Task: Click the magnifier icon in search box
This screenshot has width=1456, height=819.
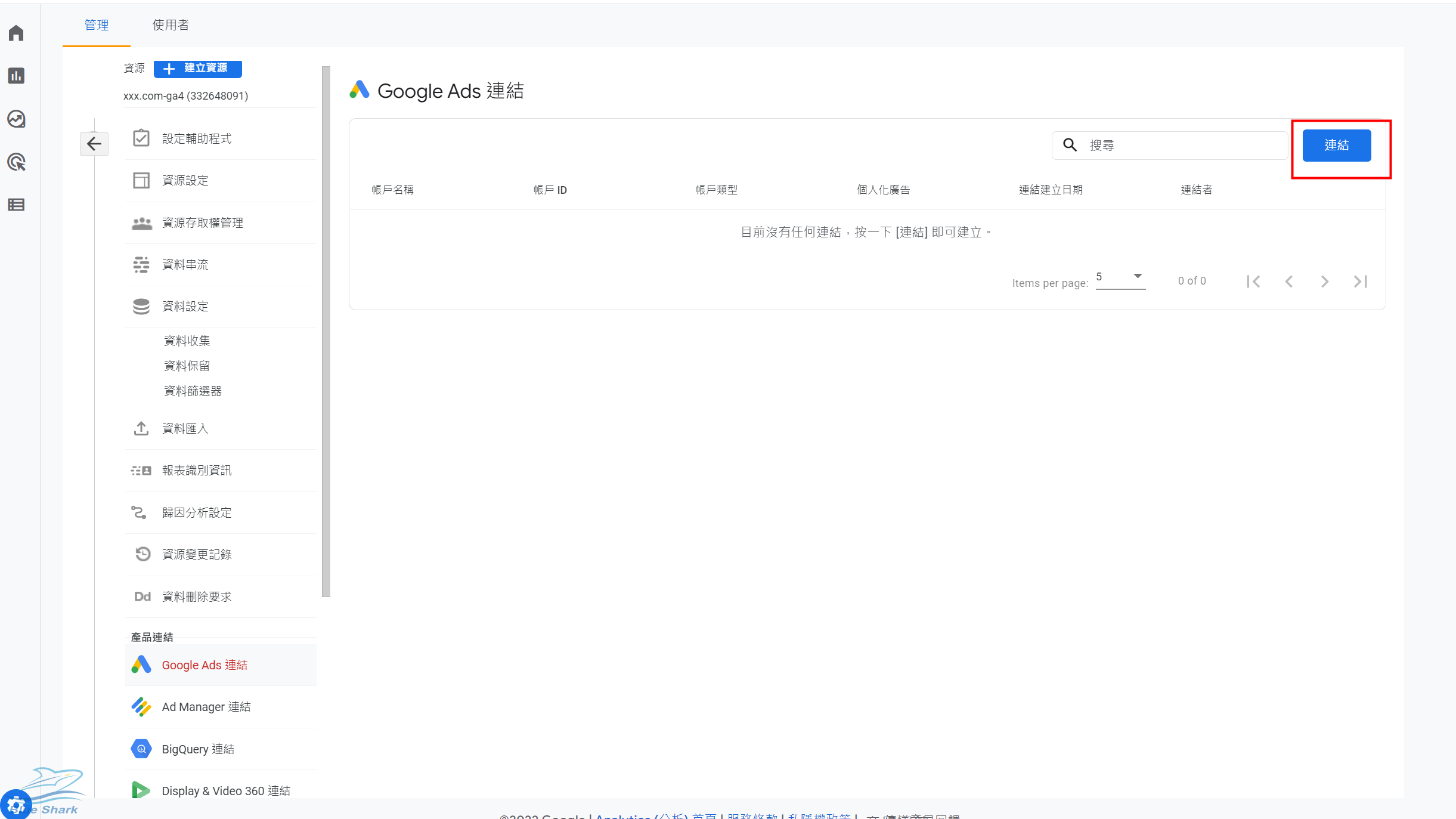Action: click(1070, 145)
